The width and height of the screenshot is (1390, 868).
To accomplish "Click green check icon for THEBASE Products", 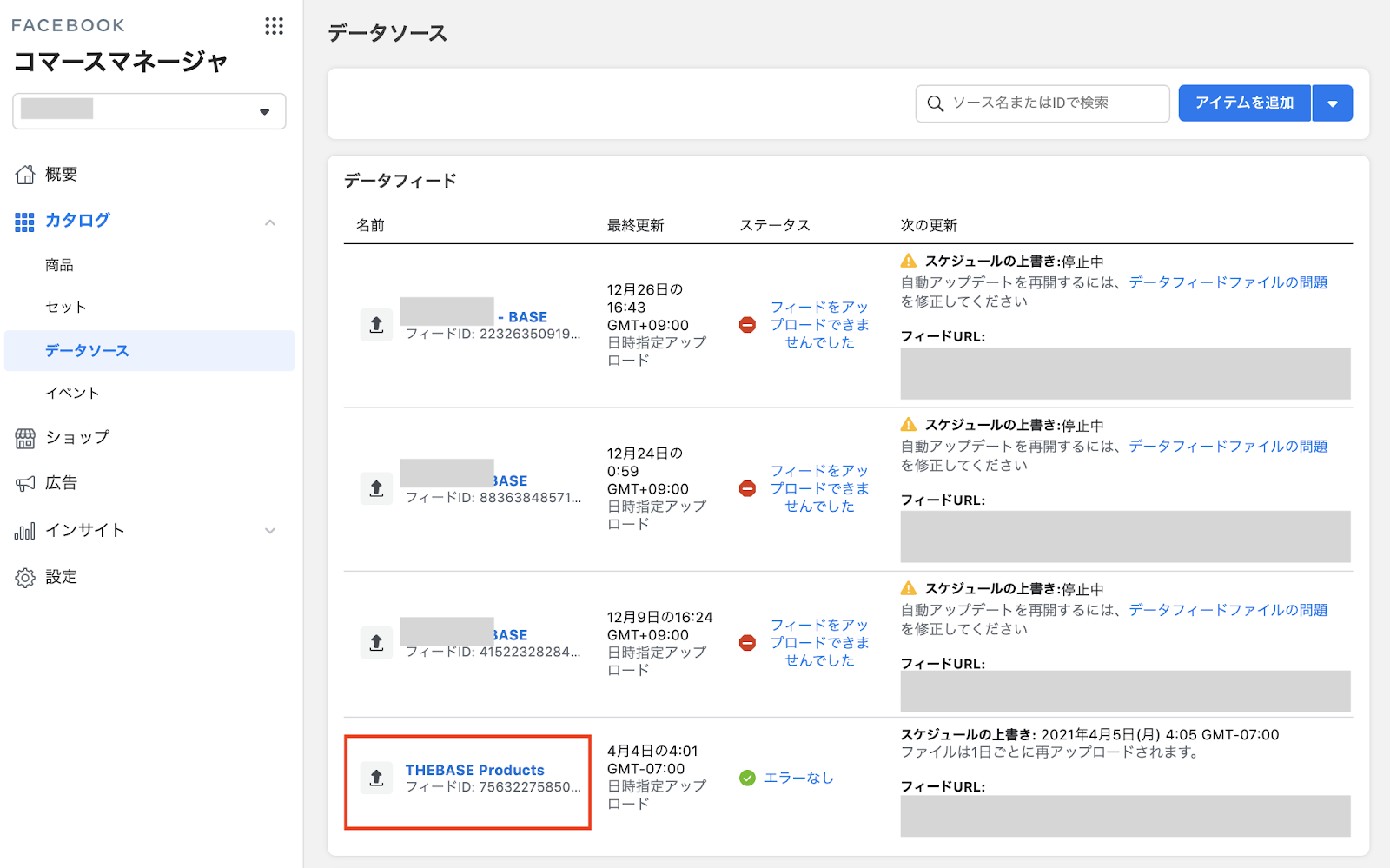I will click(747, 778).
